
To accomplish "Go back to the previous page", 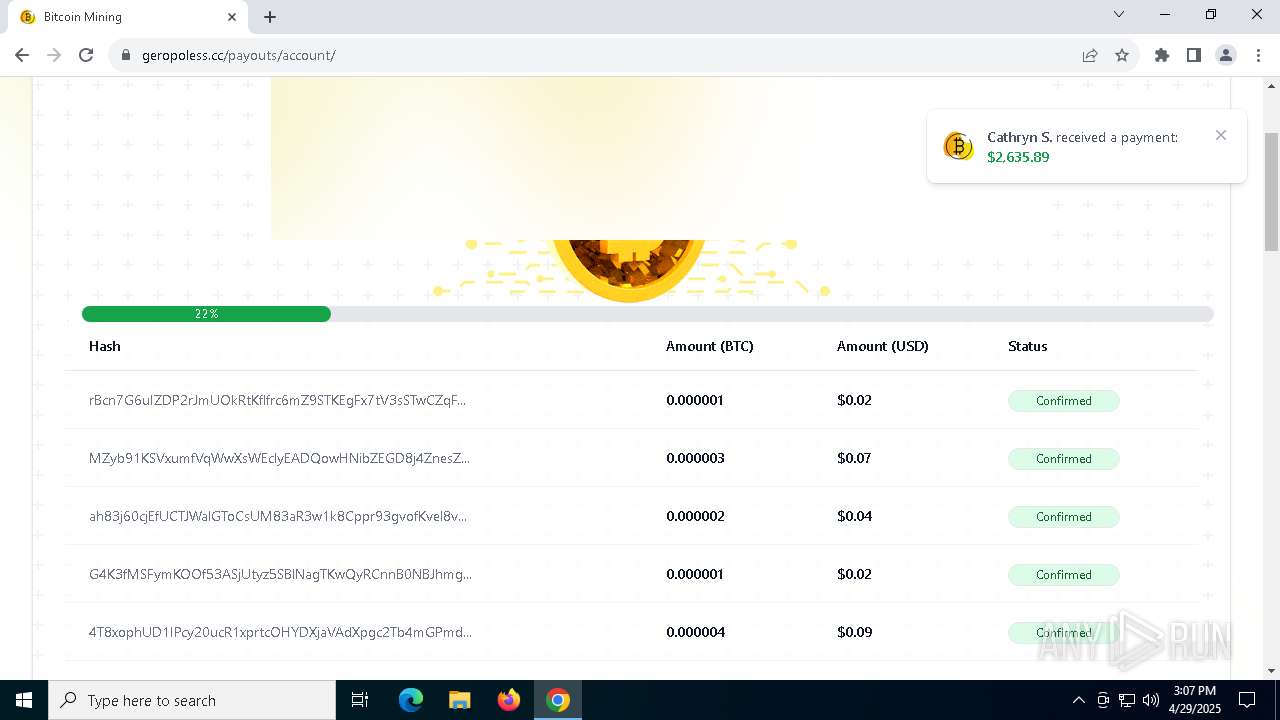I will click(22, 55).
